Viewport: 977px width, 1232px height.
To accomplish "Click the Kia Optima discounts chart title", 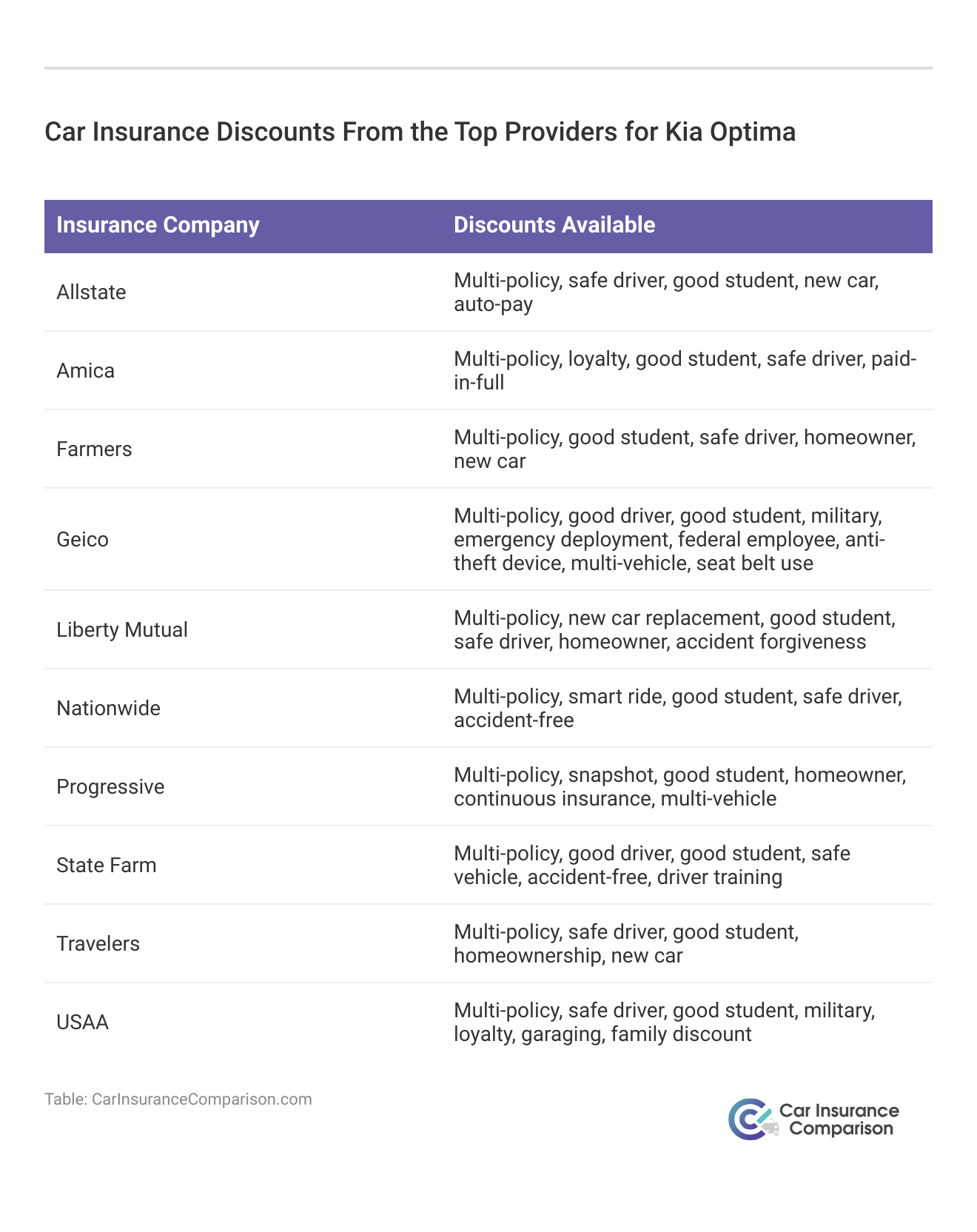I will pyautogui.click(x=420, y=132).
